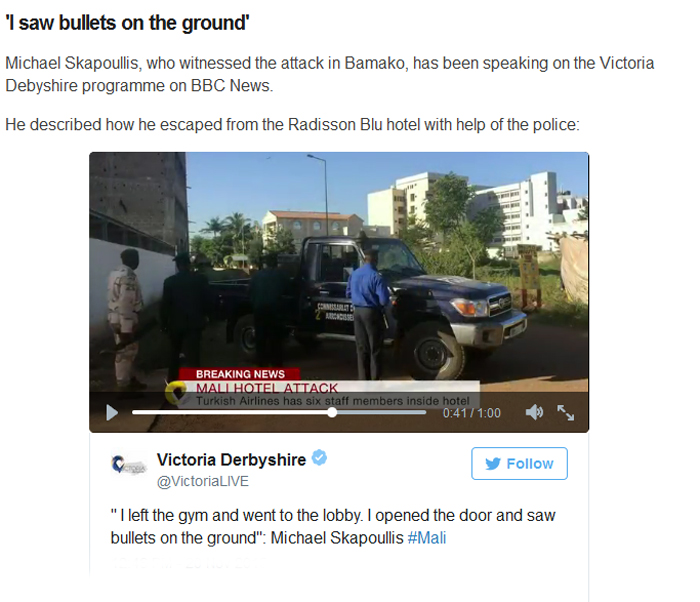Click the video time display 0:41 / 1:00
700x602 pixels.
click(471, 413)
